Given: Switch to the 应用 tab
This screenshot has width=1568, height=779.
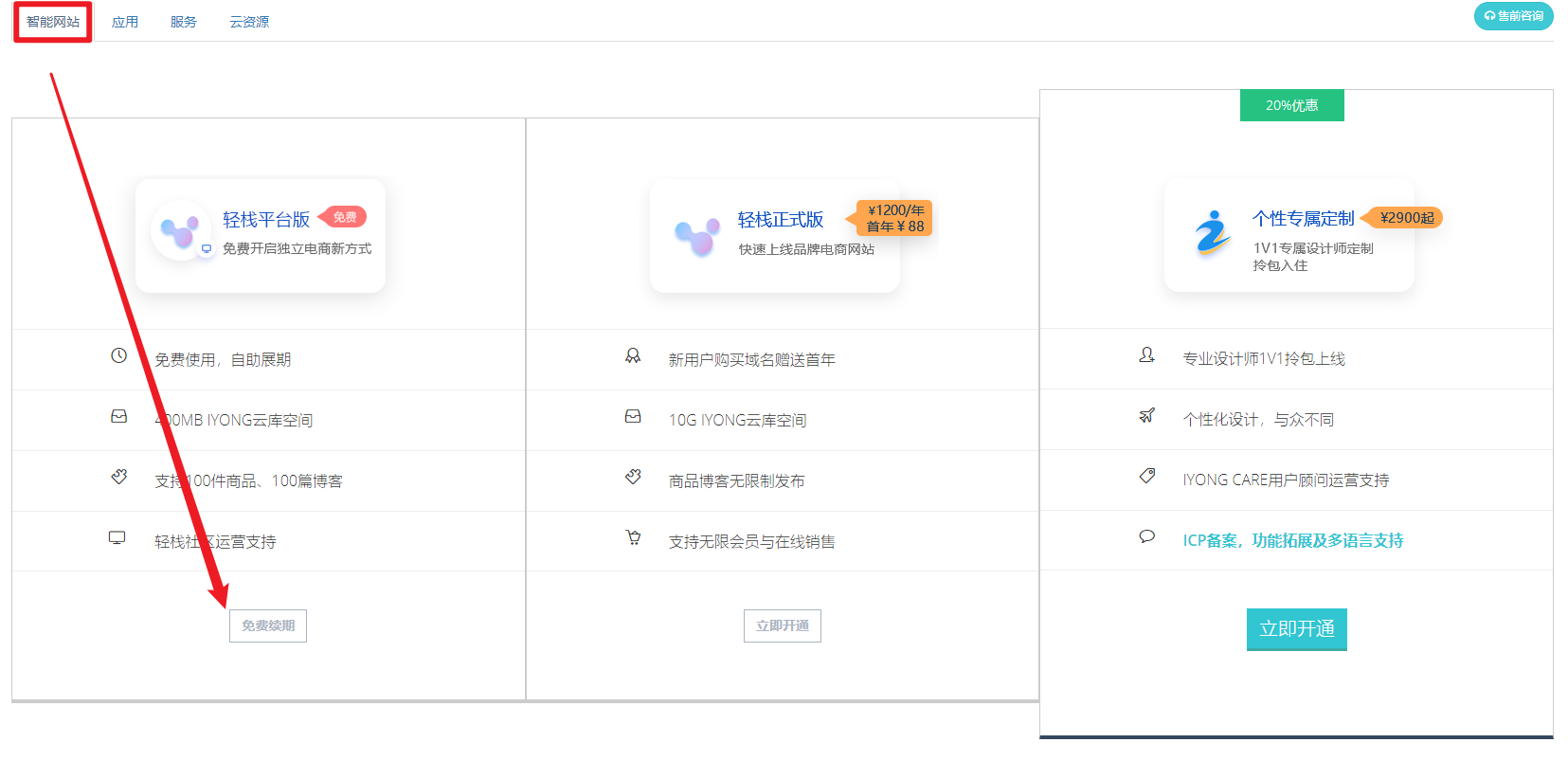Looking at the screenshot, I should 125,22.
